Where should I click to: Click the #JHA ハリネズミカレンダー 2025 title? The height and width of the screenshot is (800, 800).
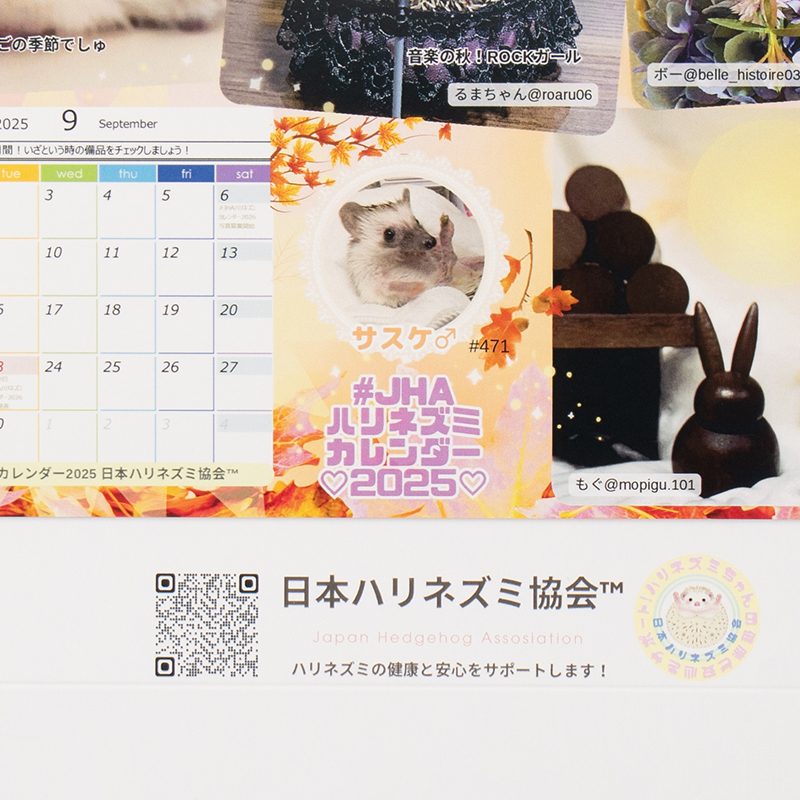[x=404, y=438]
